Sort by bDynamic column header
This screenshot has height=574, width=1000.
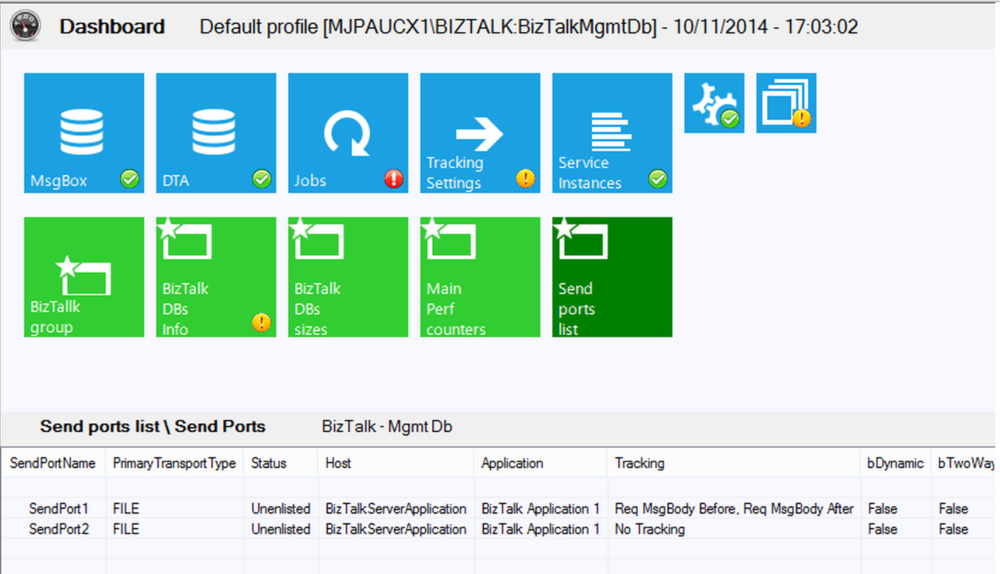pos(895,463)
